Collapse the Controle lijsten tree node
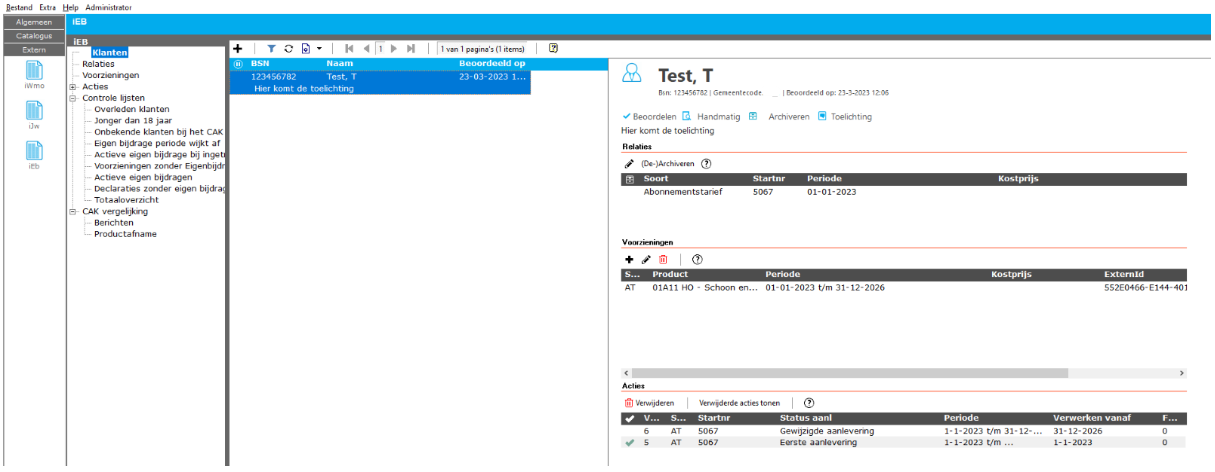Screen dimensions: 1215x472 [x=73, y=98]
